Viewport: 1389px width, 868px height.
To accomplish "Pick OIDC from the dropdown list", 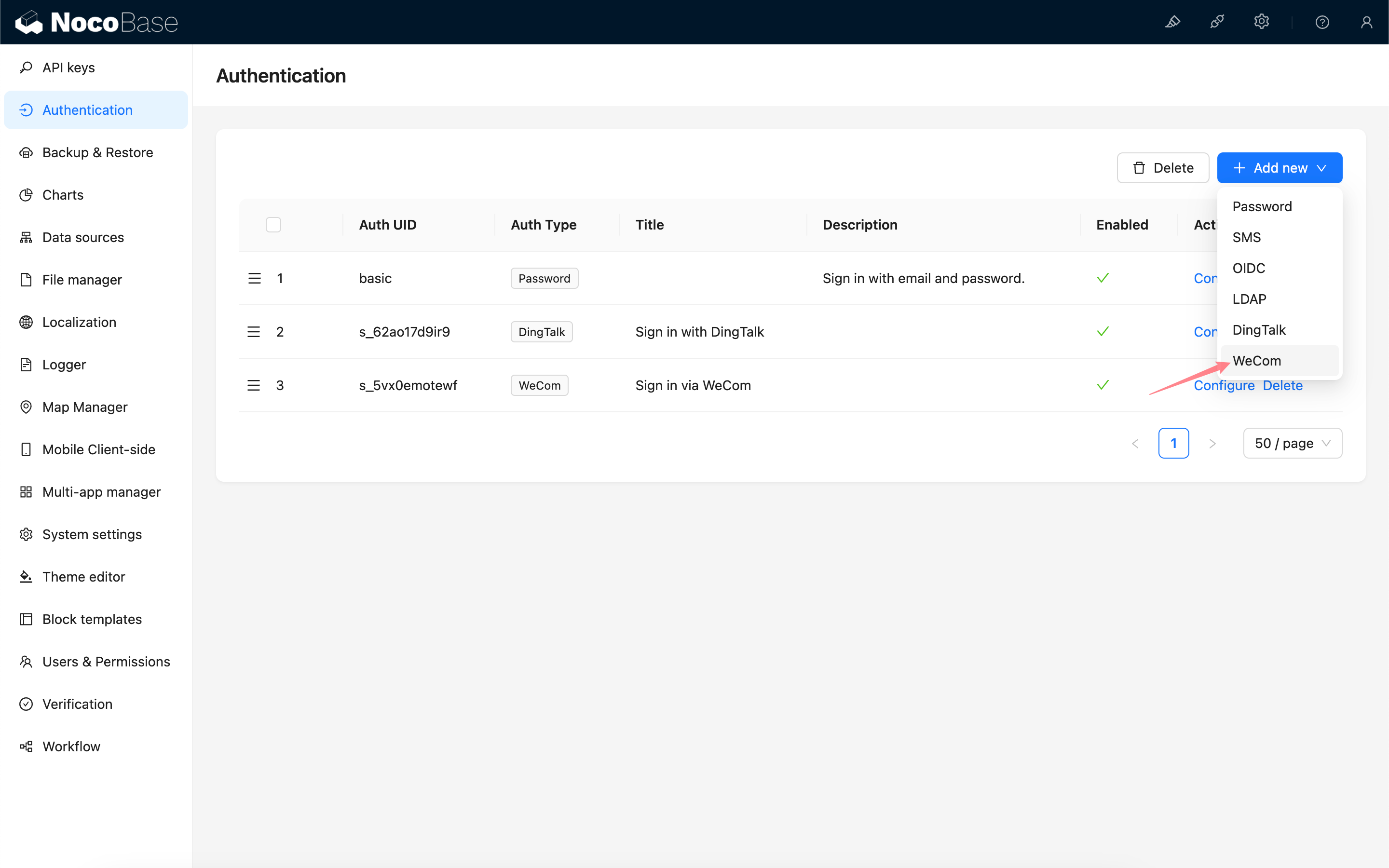I will click(1248, 268).
